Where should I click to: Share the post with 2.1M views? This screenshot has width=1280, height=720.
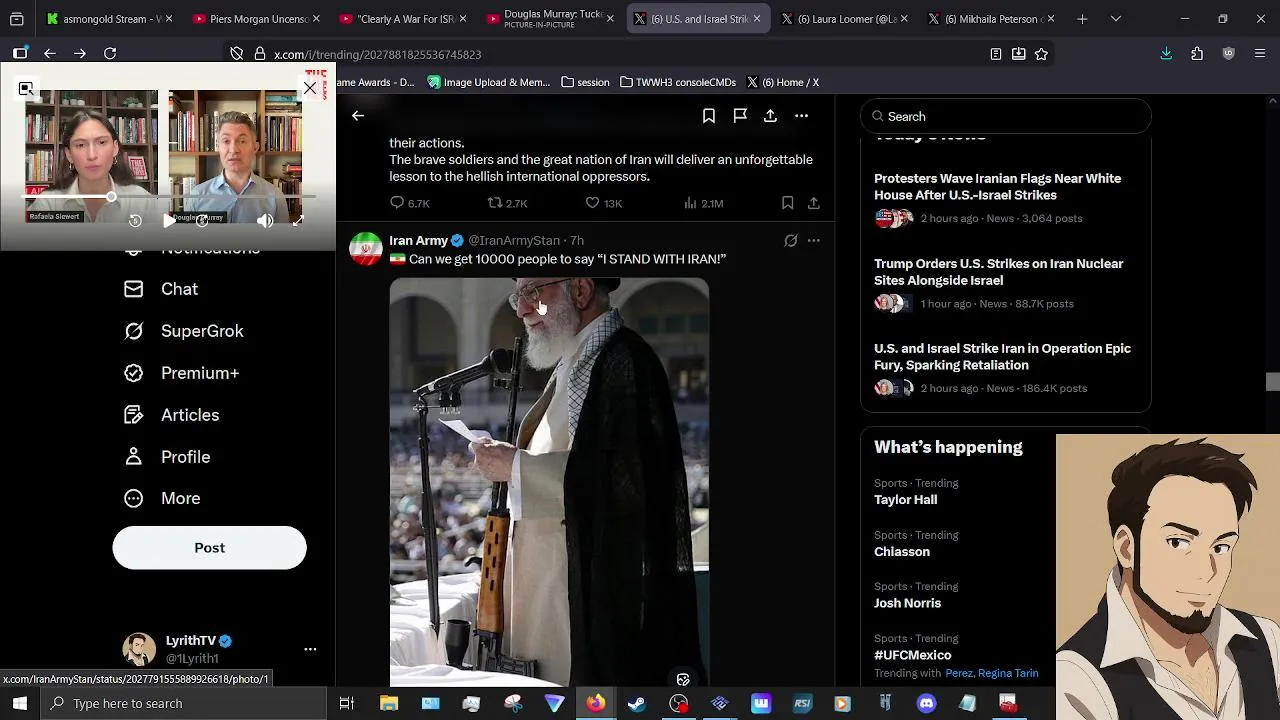pos(814,203)
